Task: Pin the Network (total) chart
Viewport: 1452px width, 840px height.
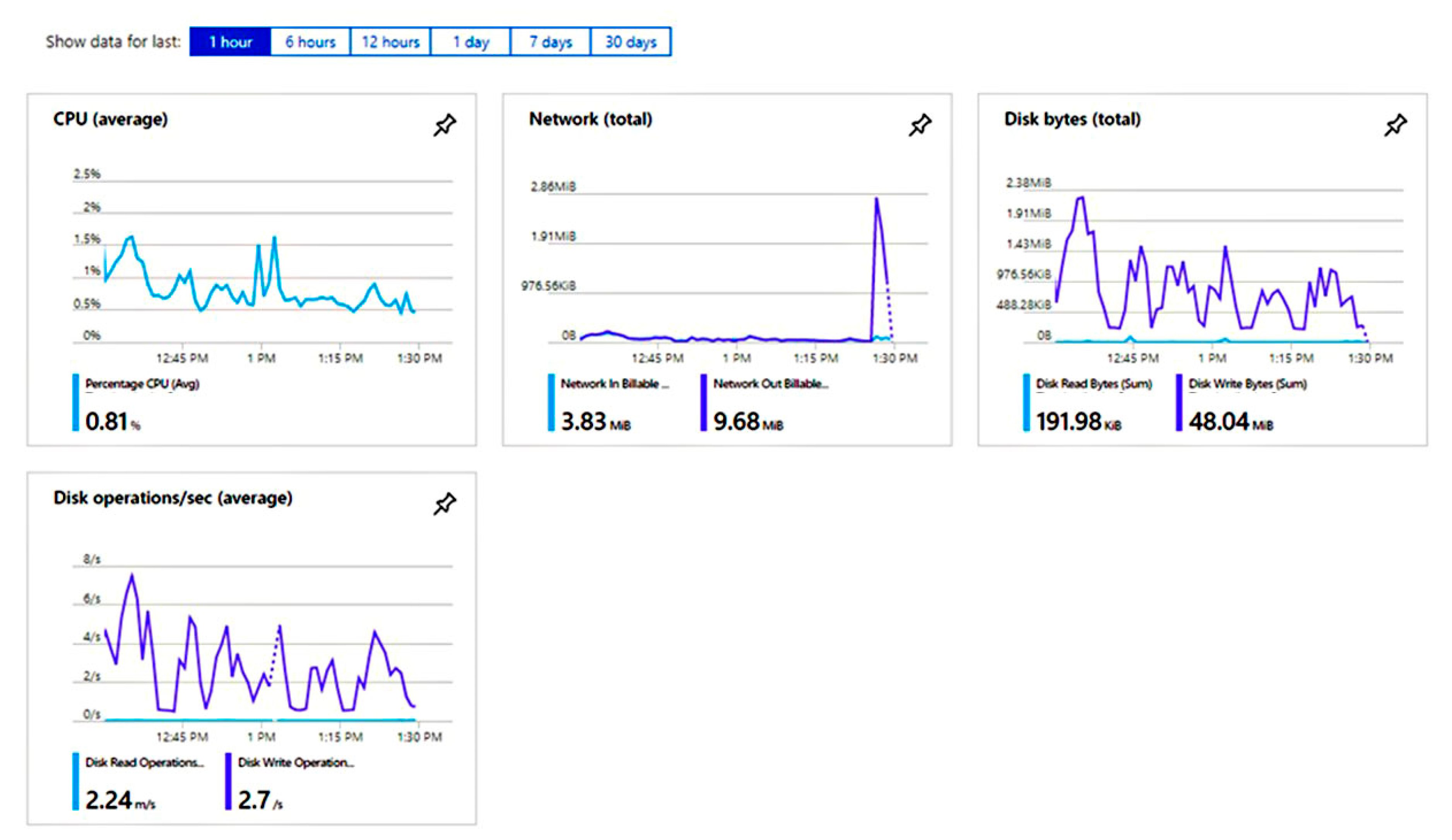Action: coord(920,125)
